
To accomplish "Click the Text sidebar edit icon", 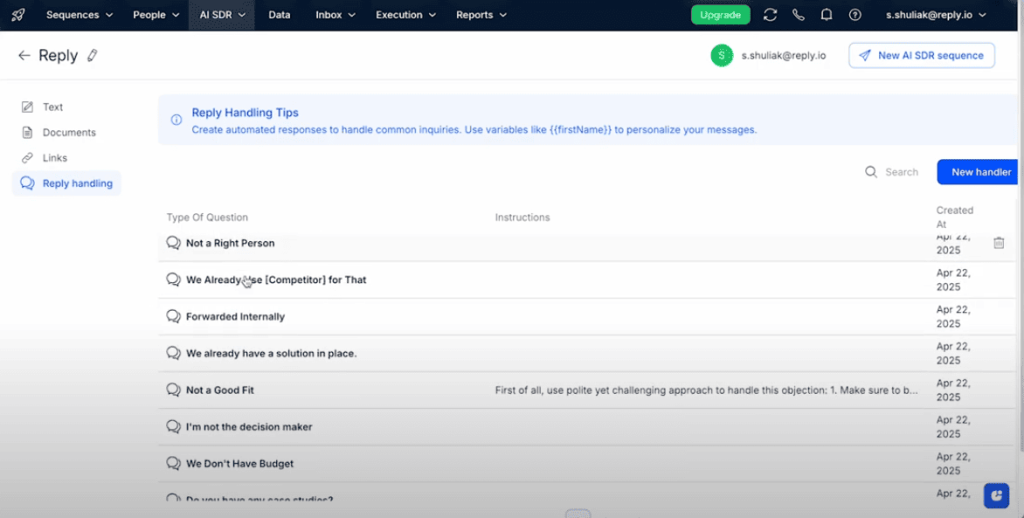I will (x=27, y=106).
